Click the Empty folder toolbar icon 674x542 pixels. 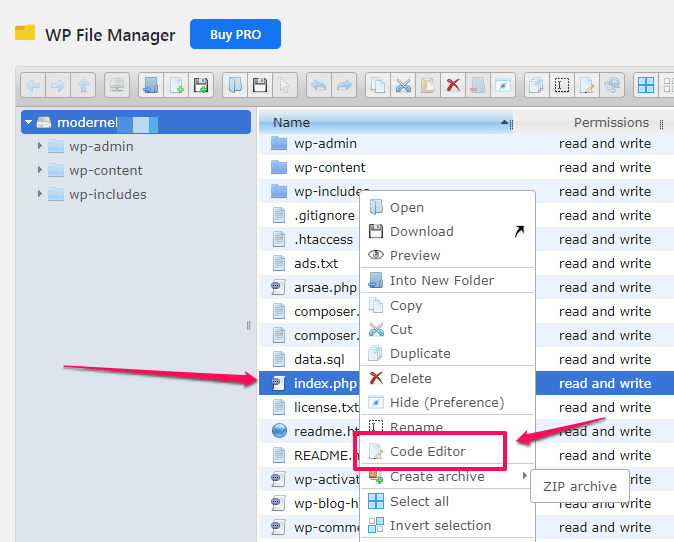click(x=478, y=85)
